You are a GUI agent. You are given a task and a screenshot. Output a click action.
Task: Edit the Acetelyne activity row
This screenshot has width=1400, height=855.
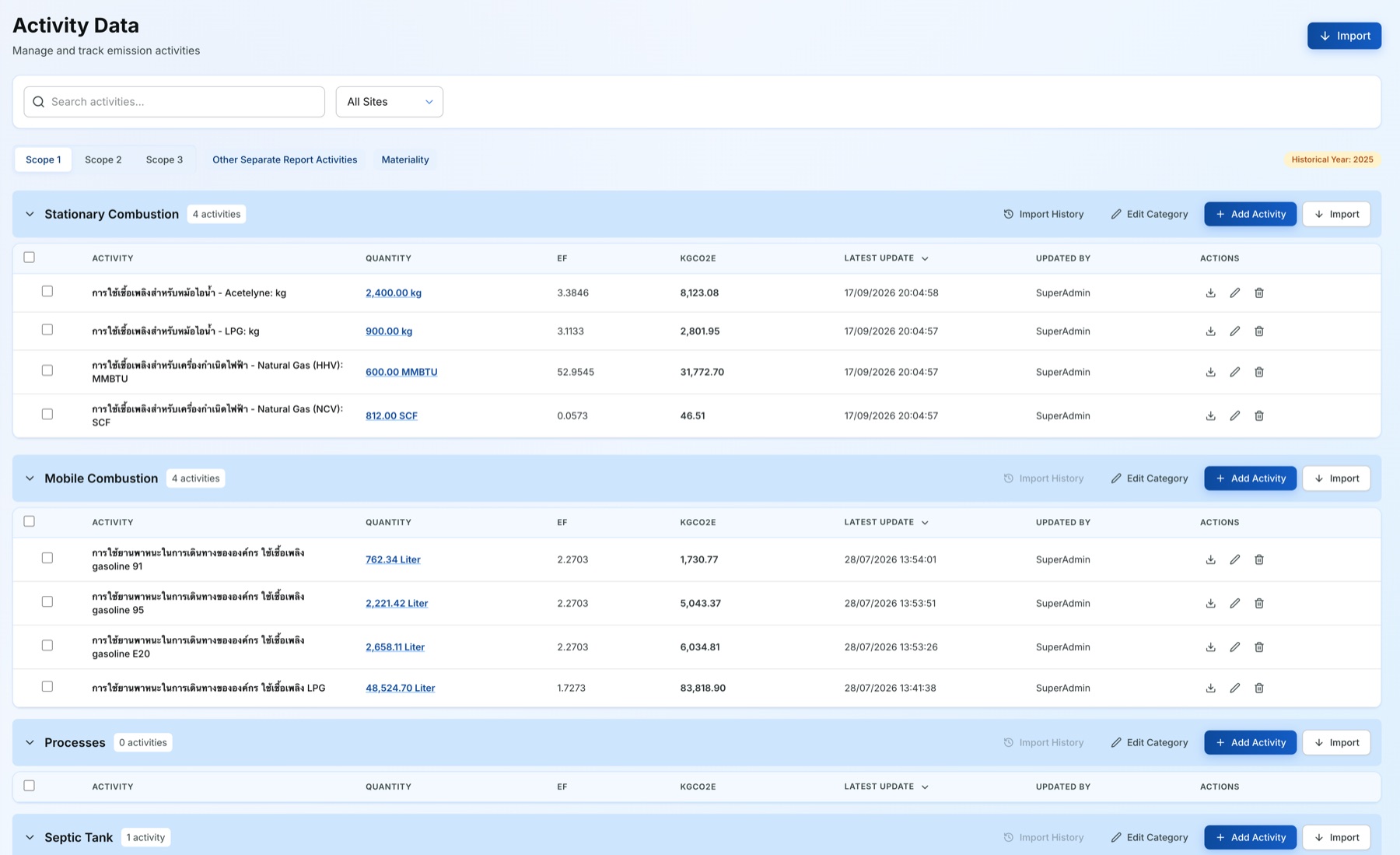(x=1234, y=293)
